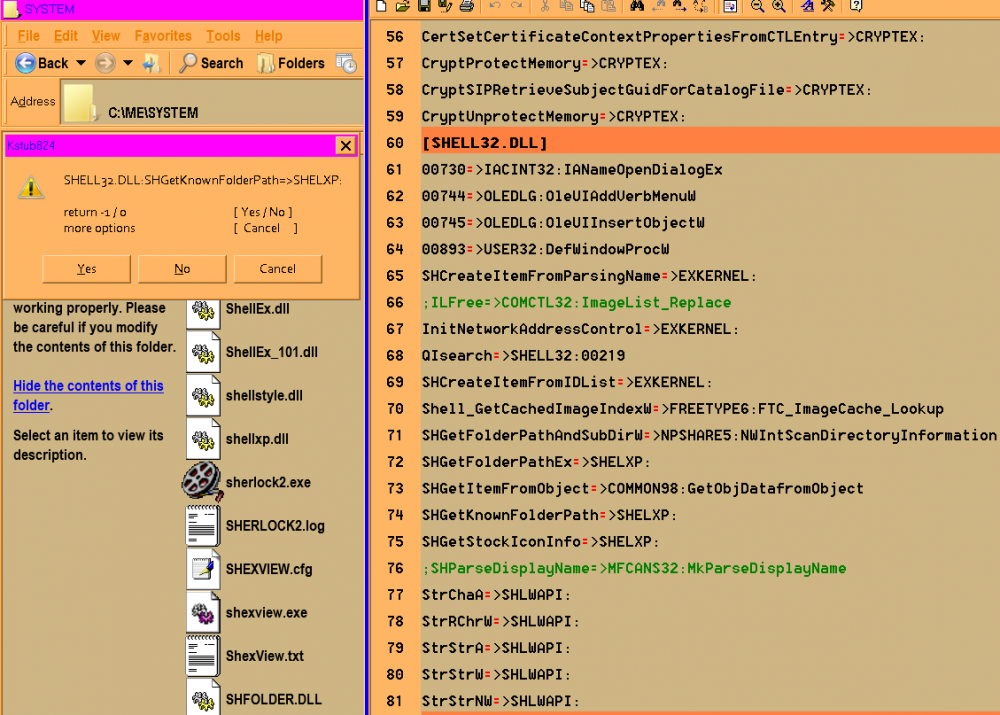Click the Search icon in Explorer toolbar
1000x715 pixels.
(x=186, y=63)
